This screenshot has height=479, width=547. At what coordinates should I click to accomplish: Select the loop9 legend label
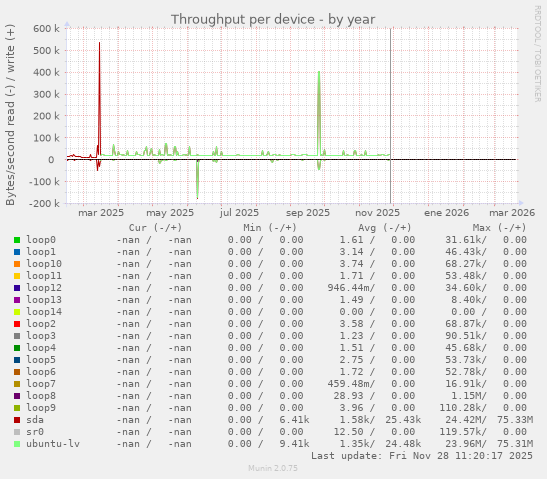pyautogui.click(x=41, y=408)
